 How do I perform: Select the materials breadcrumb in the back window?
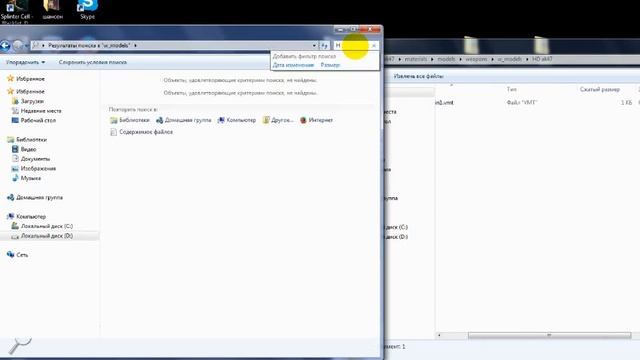click(x=415, y=59)
